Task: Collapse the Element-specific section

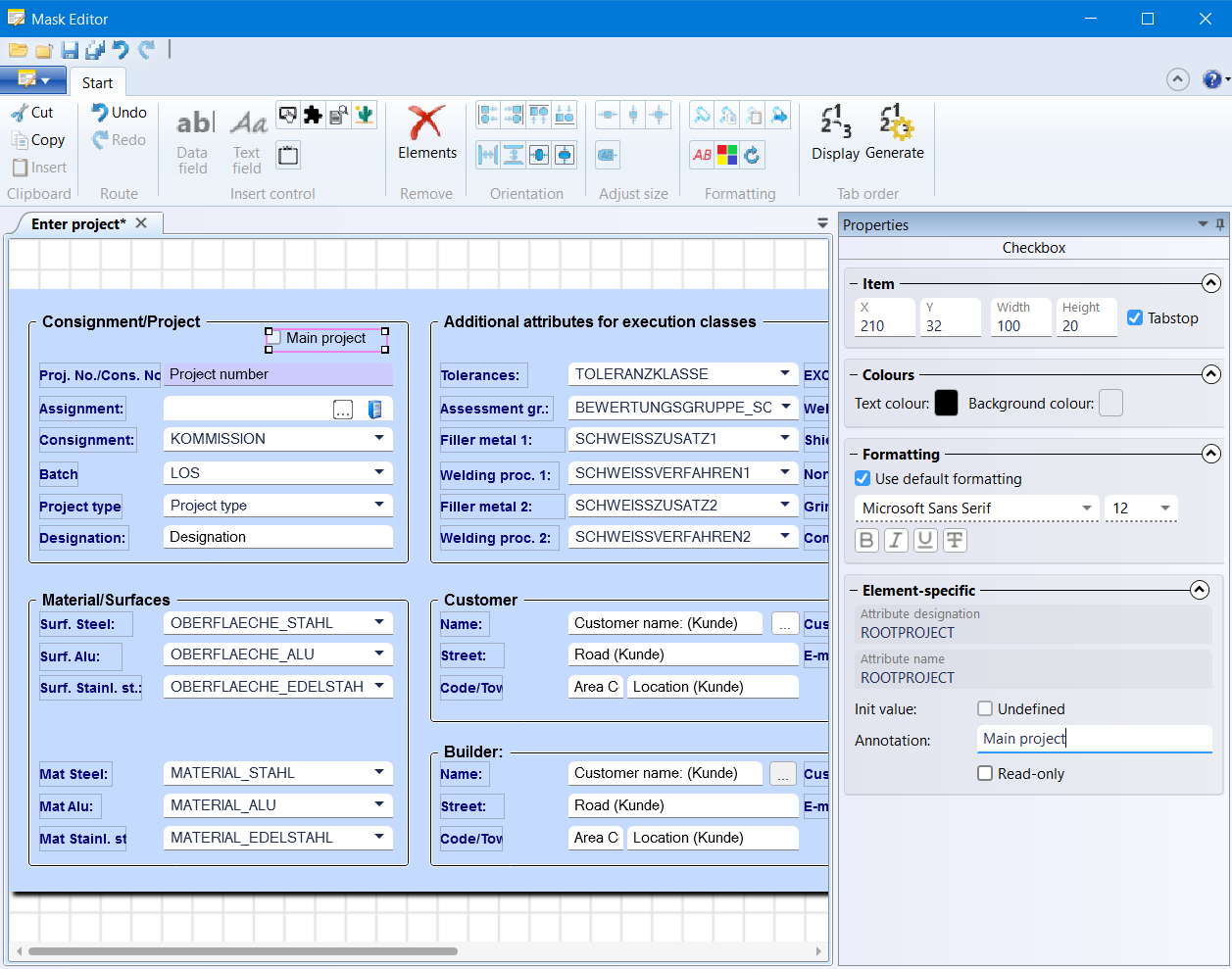Action: click(x=1199, y=590)
